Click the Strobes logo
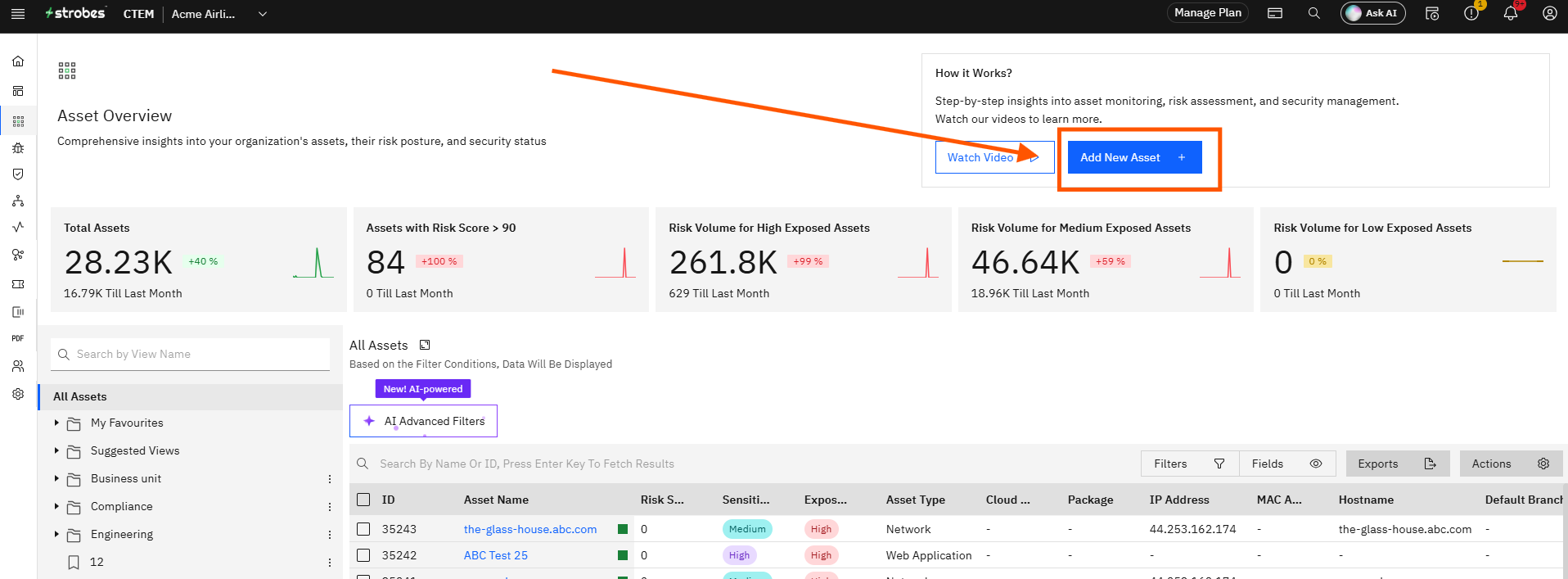Screen dimensions: 1568x579 [75, 13]
